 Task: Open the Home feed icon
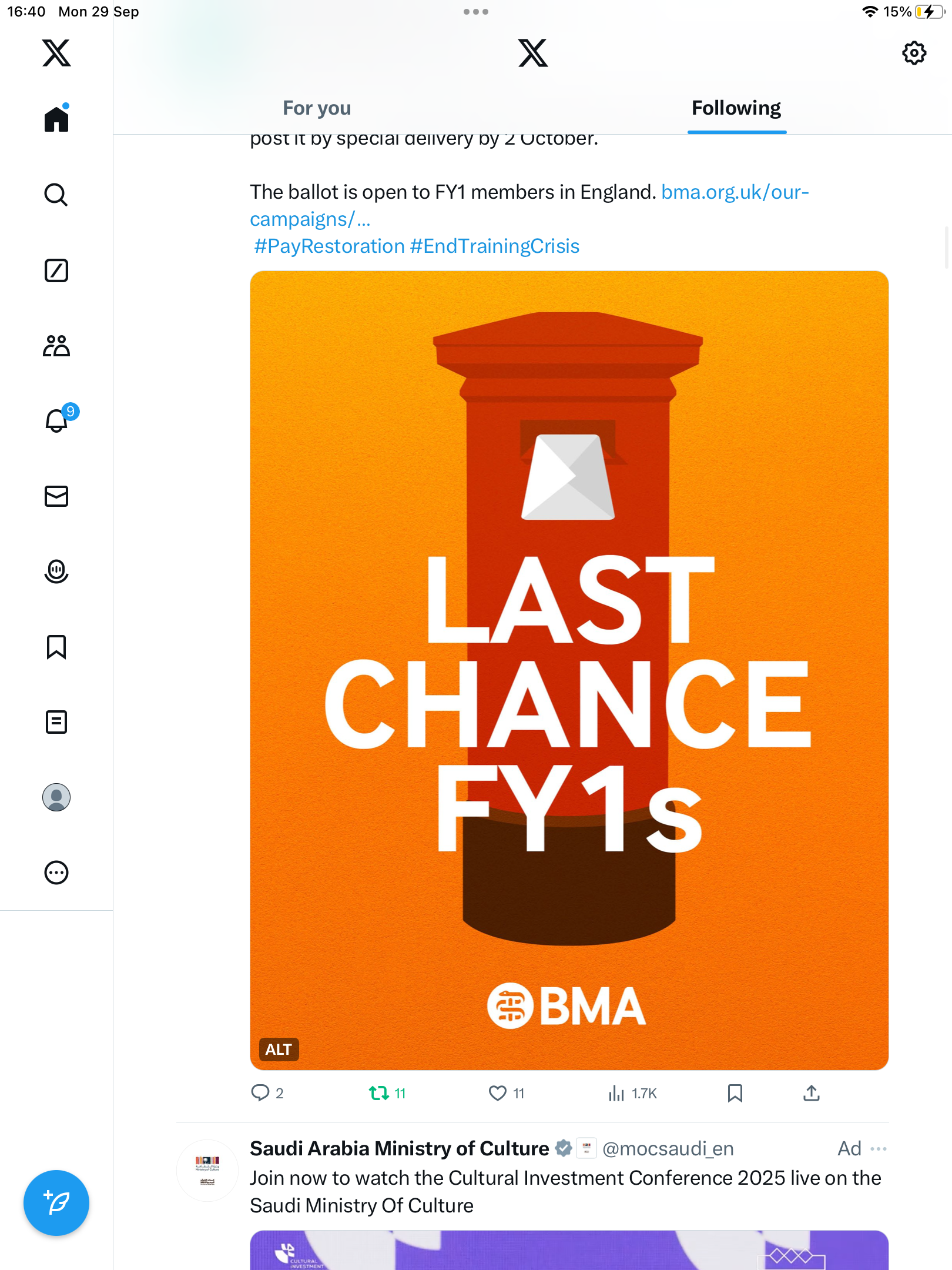pos(56,119)
